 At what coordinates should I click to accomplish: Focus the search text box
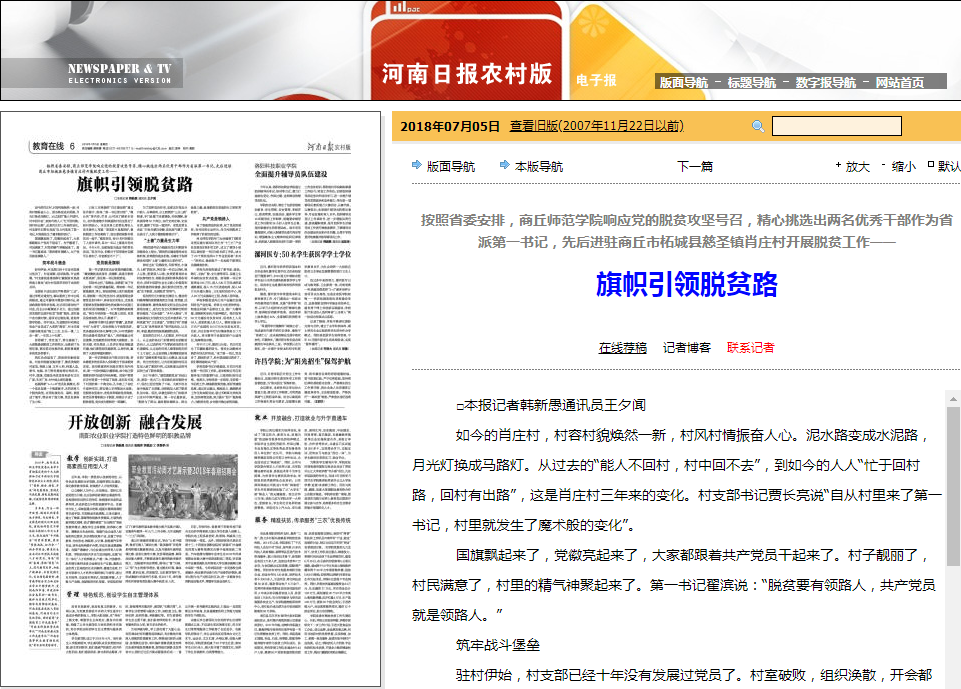[836, 126]
